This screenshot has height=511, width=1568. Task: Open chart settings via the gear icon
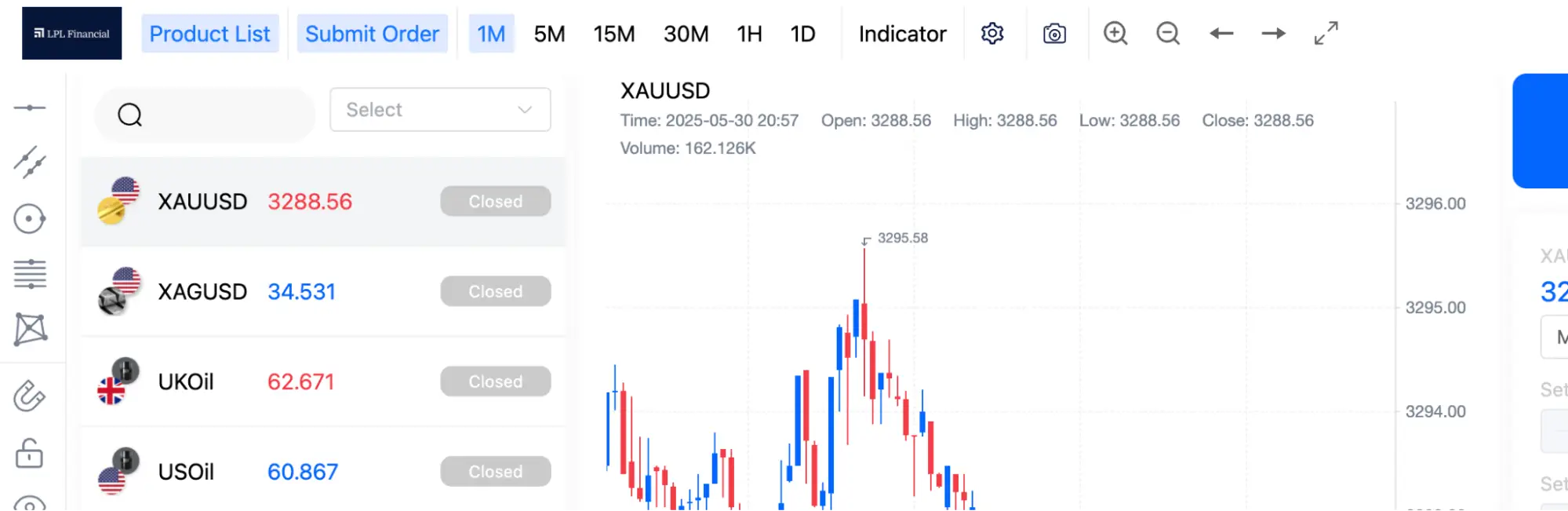992,33
